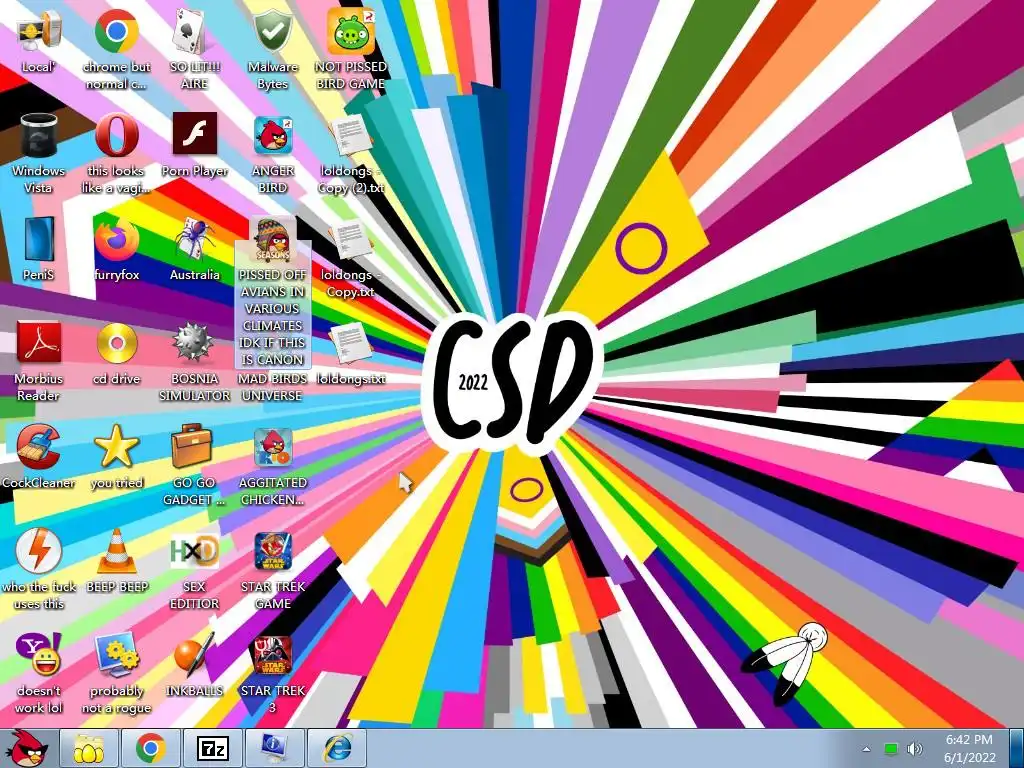Open the "Morbius Reader" Adobe icon
The width and height of the screenshot is (1024, 768).
(x=38, y=344)
